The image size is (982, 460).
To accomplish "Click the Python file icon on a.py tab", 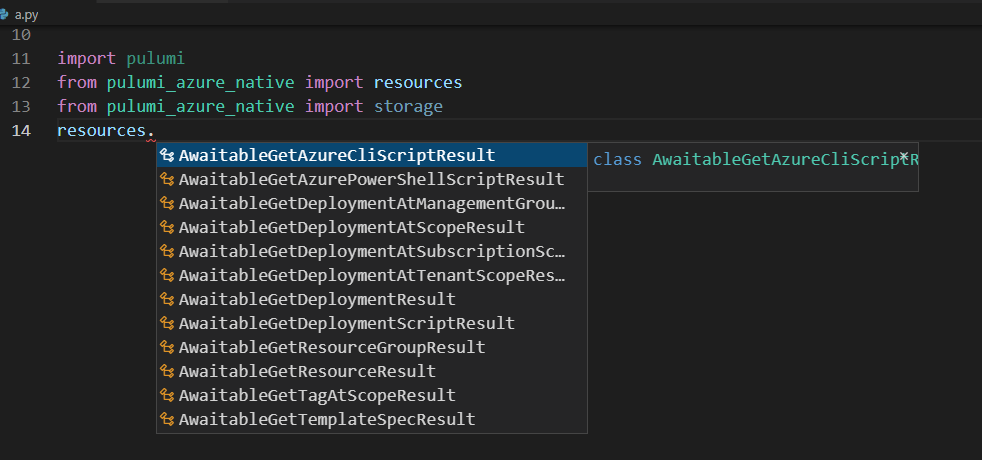I will click(6, 13).
